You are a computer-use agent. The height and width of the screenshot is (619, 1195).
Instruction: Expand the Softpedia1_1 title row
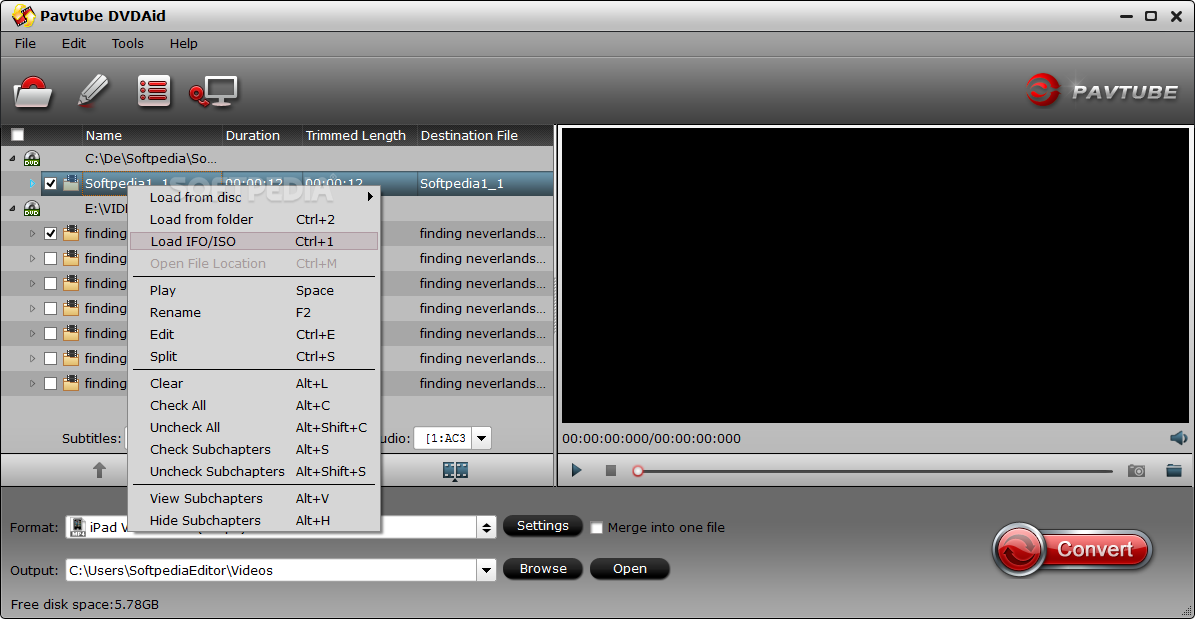coord(31,184)
